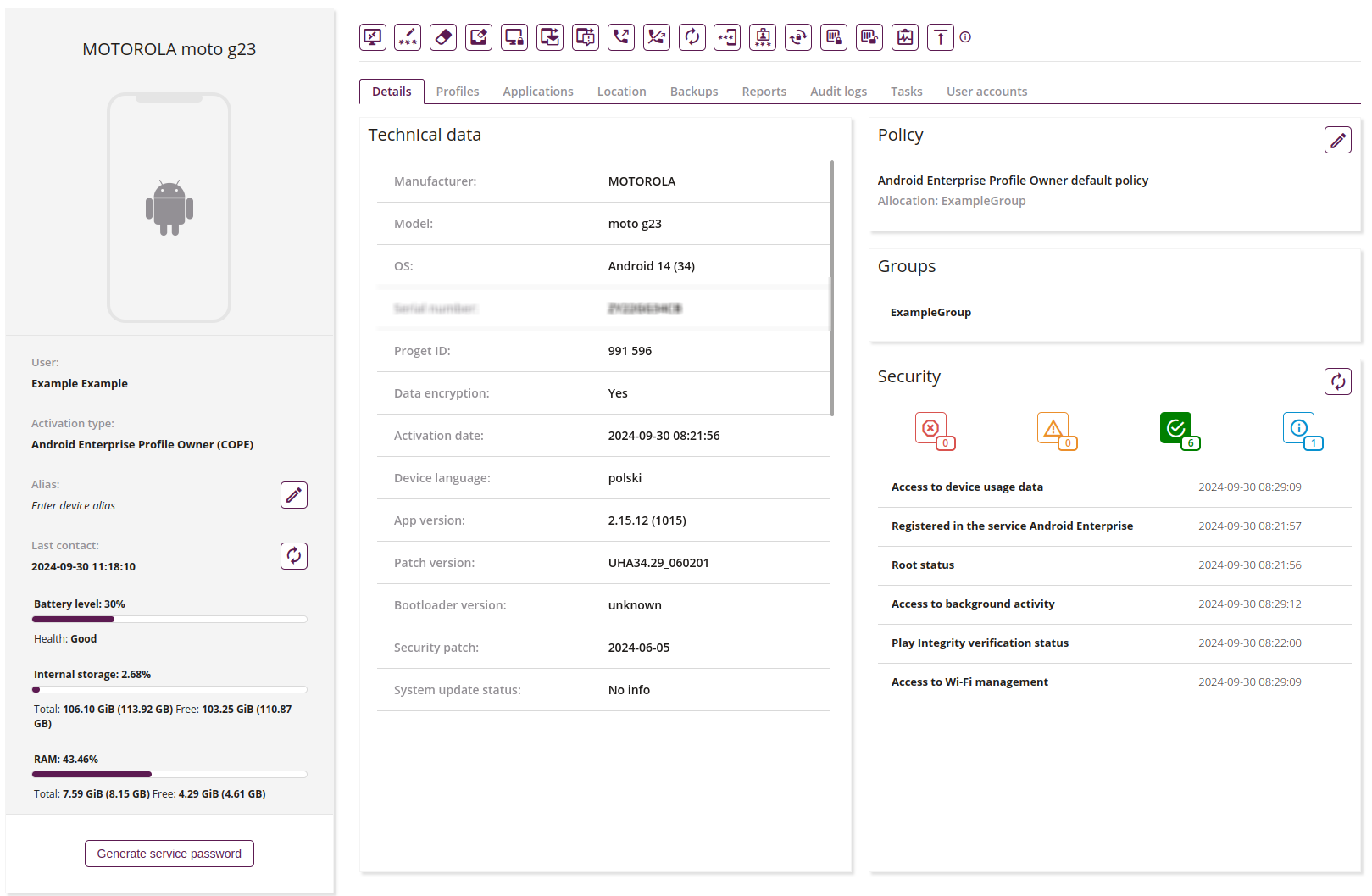Screen dimensions: 1372x896
Task: Refresh the Security panel
Action: click(1338, 381)
